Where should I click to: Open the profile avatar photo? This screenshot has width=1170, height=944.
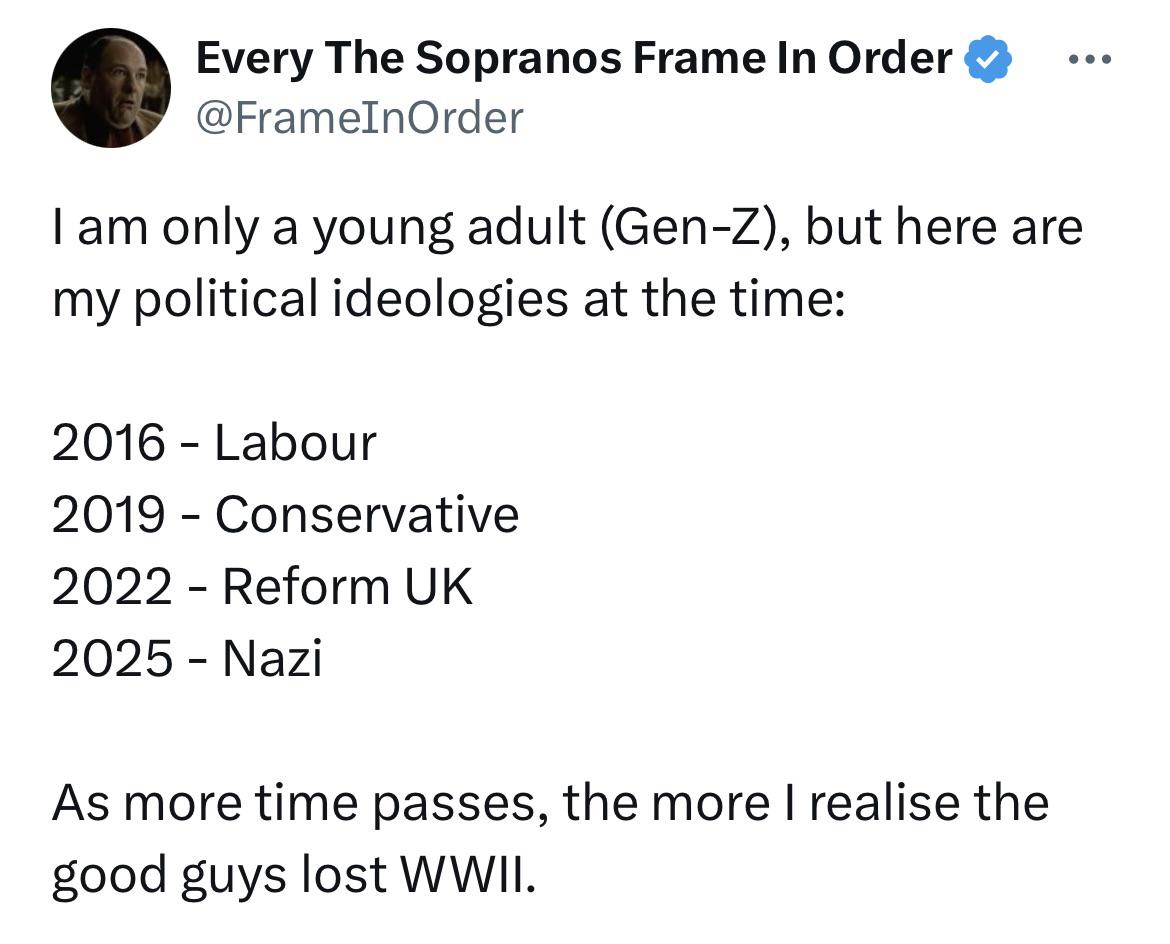click(111, 88)
